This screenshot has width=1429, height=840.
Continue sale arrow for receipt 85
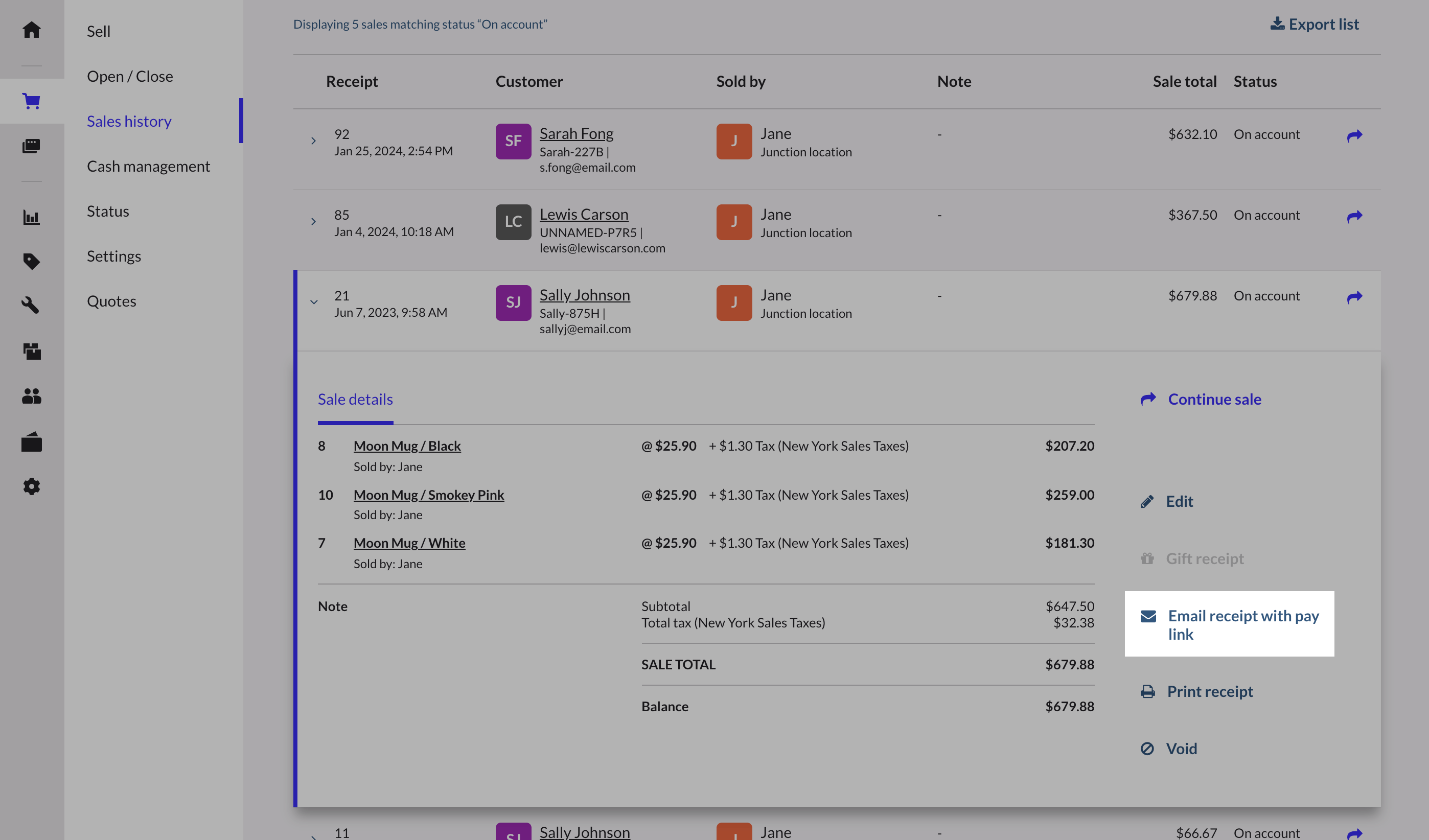(1354, 217)
